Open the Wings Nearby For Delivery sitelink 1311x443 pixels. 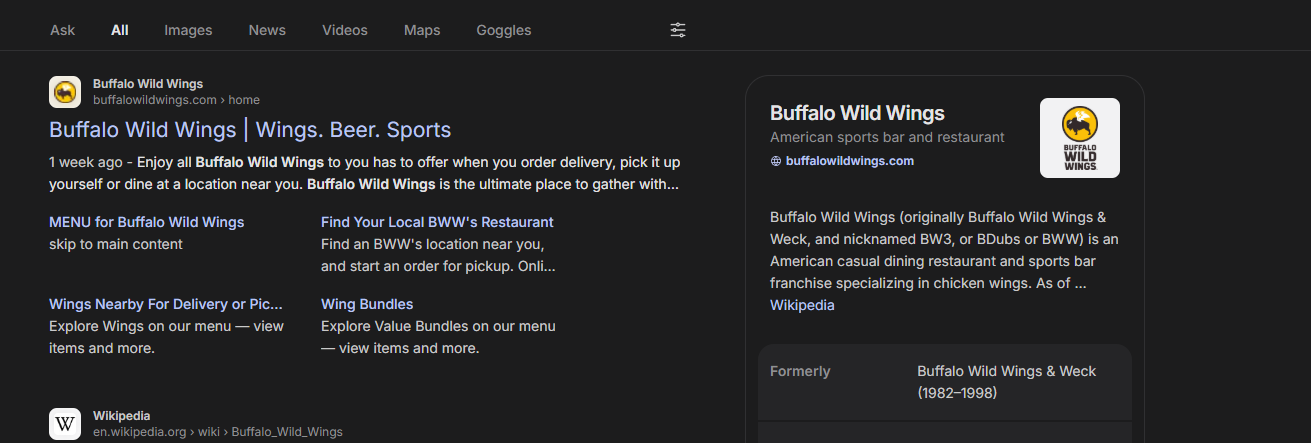(166, 304)
